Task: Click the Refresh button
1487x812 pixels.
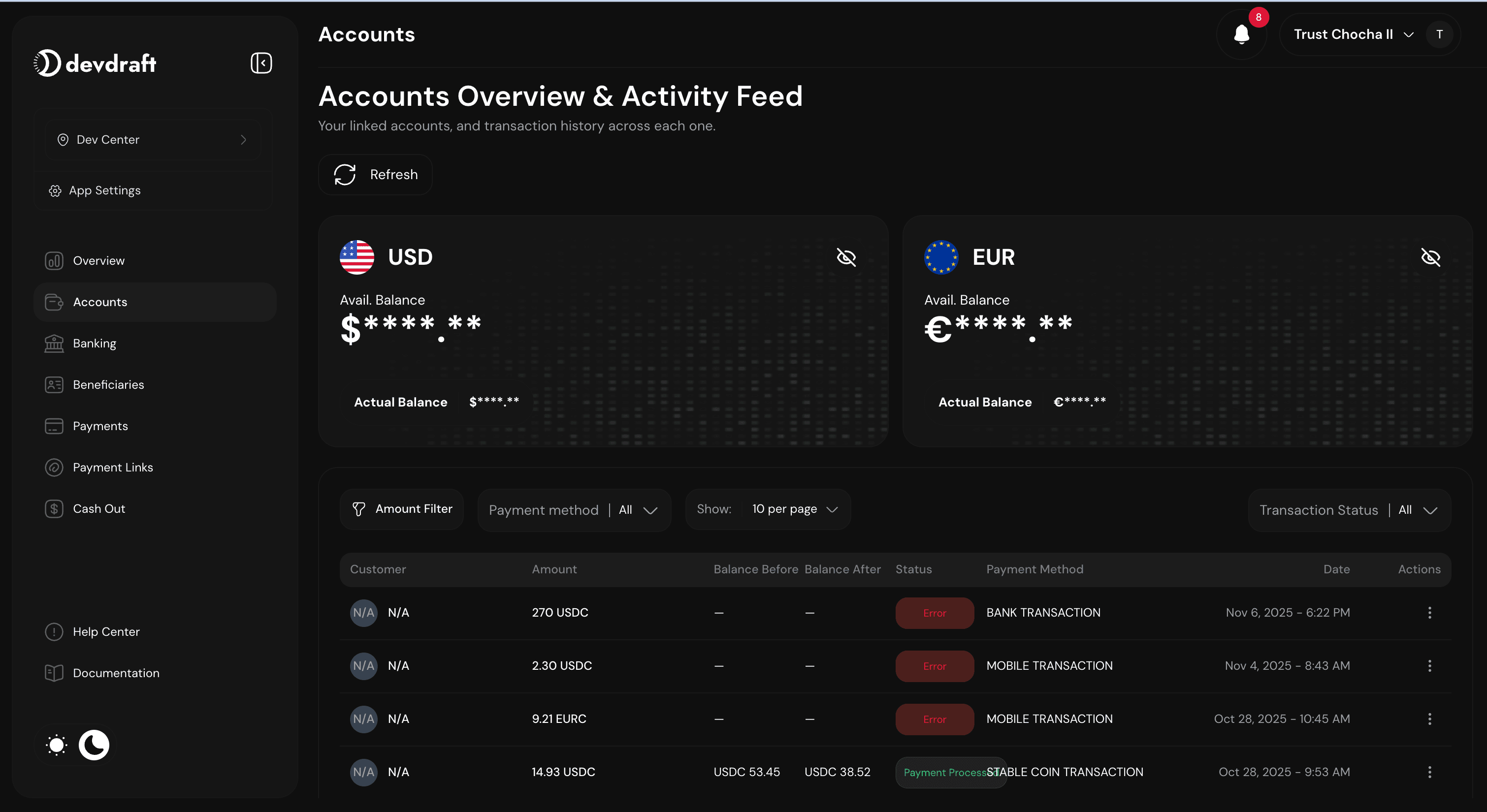Action: [x=375, y=174]
